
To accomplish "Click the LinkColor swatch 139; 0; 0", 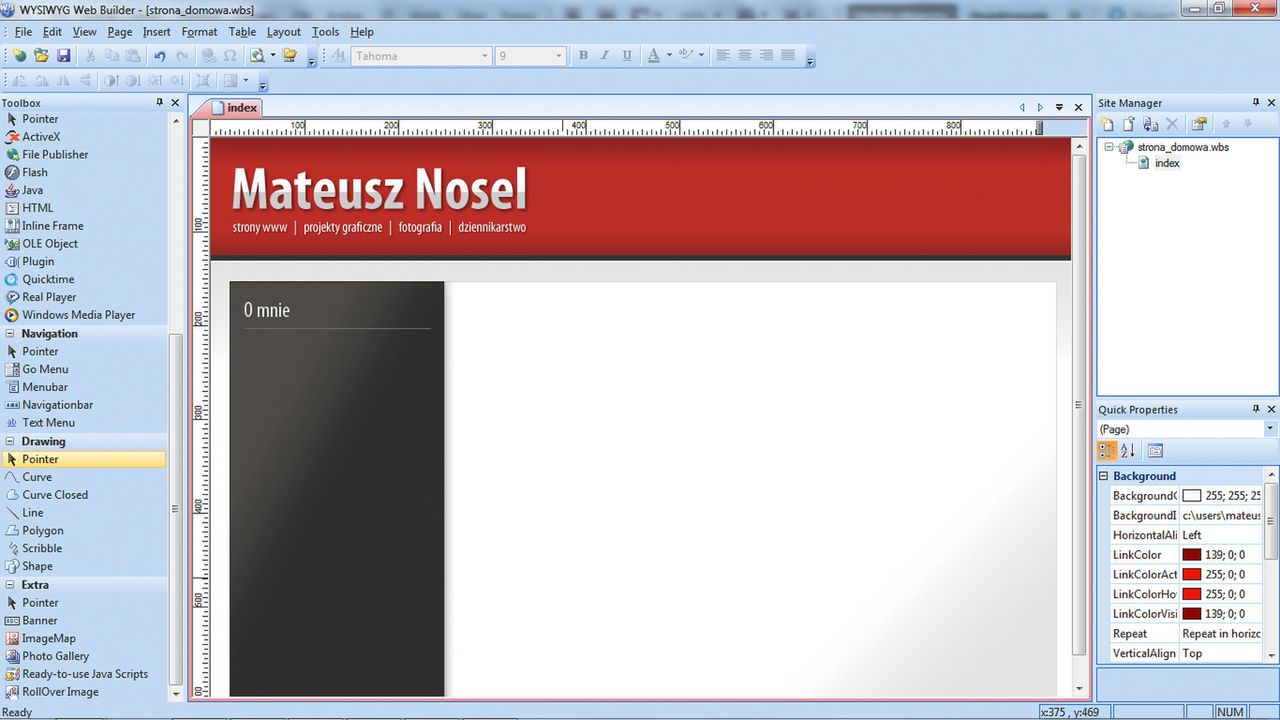I will (x=1191, y=555).
